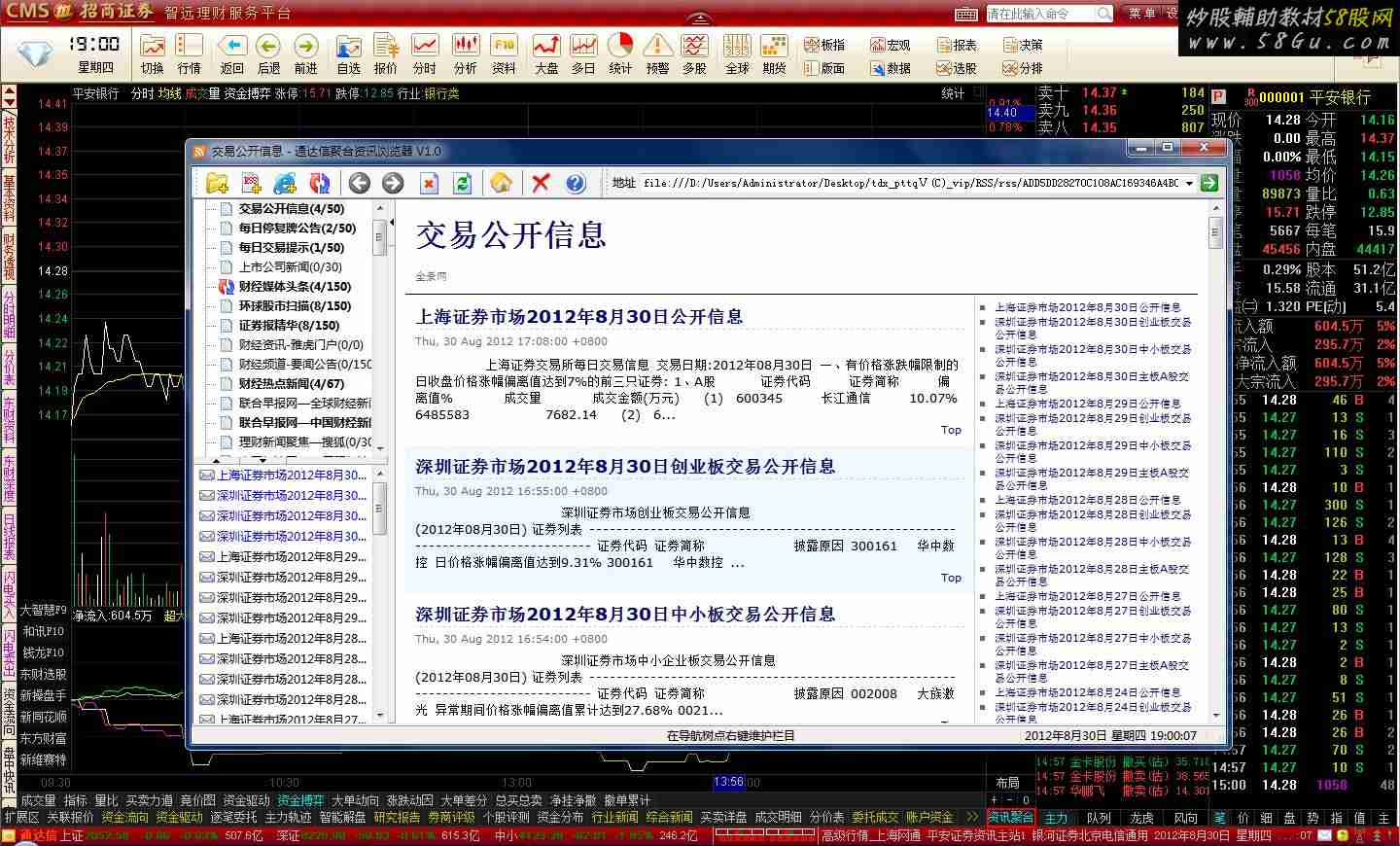Go forward with the 前进 icon
The width and height of the screenshot is (1400, 846).
305,54
